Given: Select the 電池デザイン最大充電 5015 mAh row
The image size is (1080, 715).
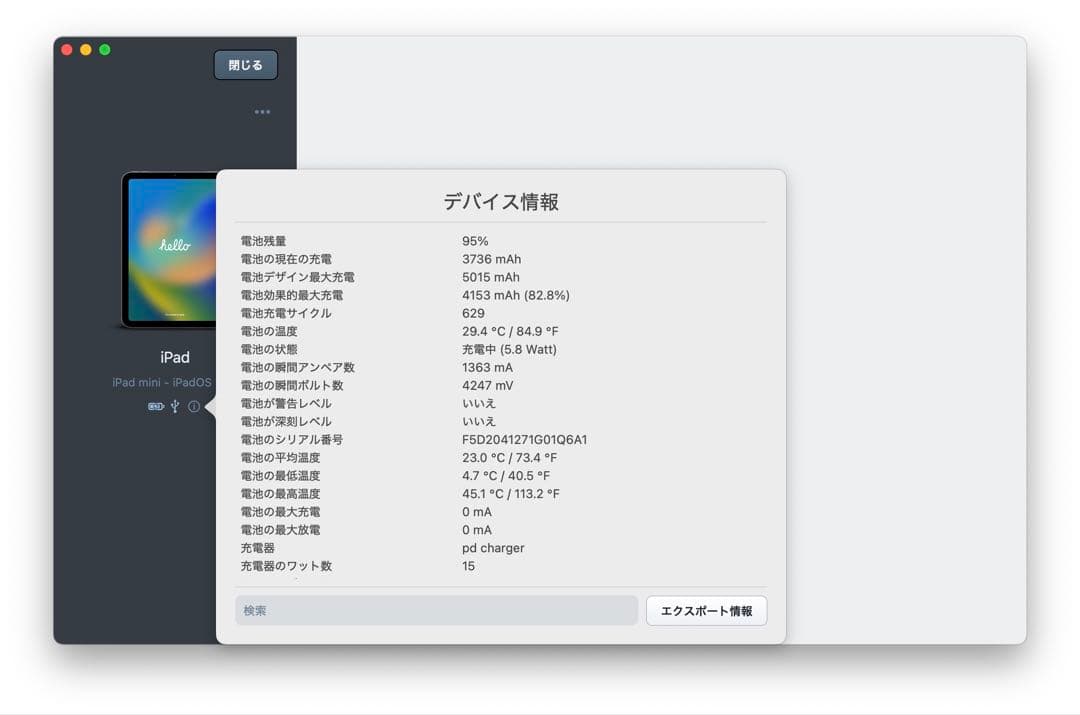Looking at the screenshot, I should coord(400,276).
